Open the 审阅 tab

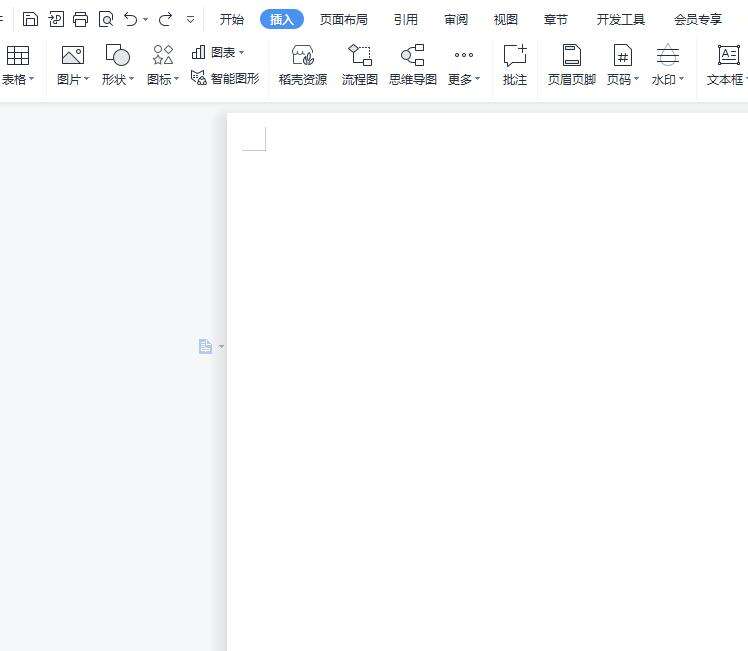pyautogui.click(x=456, y=20)
